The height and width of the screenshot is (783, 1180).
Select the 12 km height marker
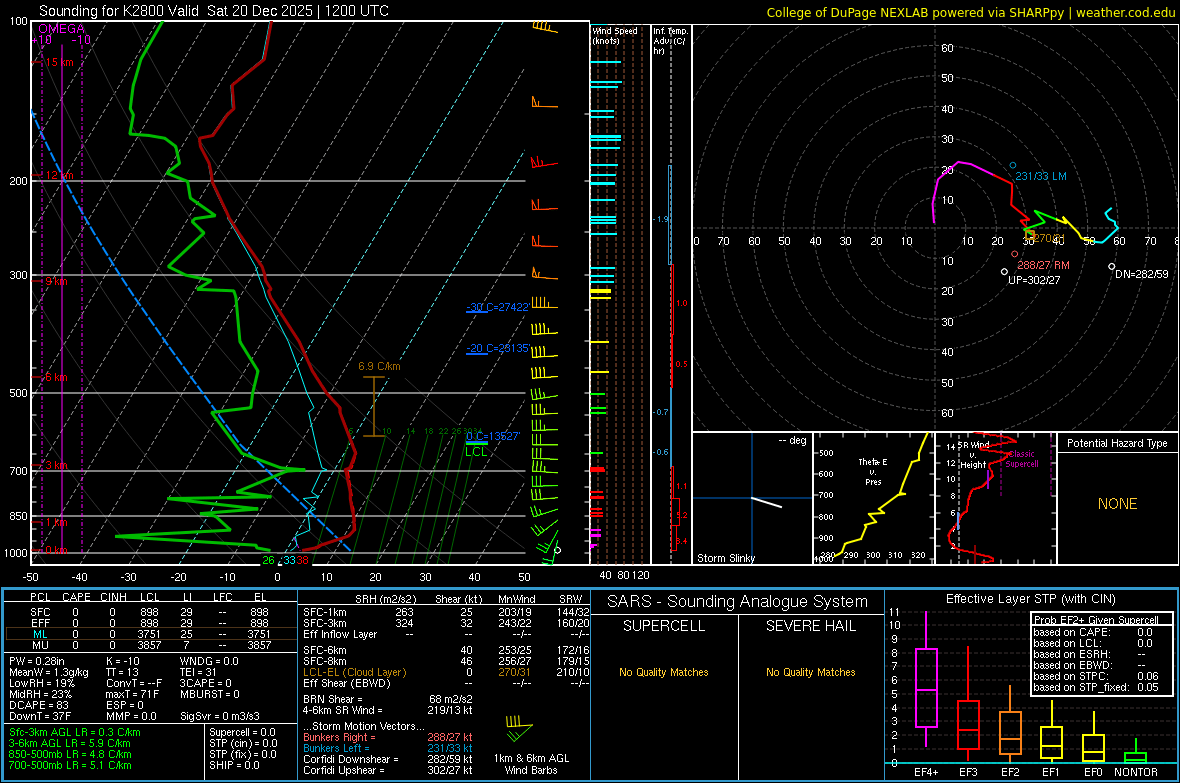click(59, 175)
